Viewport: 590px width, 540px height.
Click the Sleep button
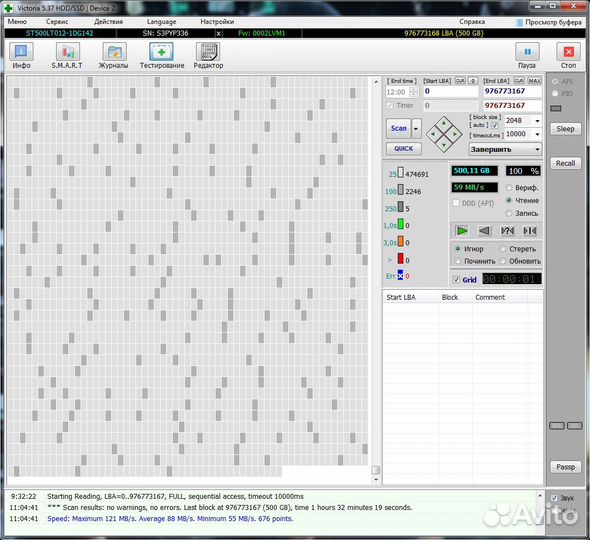pyautogui.click(x=566, y=129)
